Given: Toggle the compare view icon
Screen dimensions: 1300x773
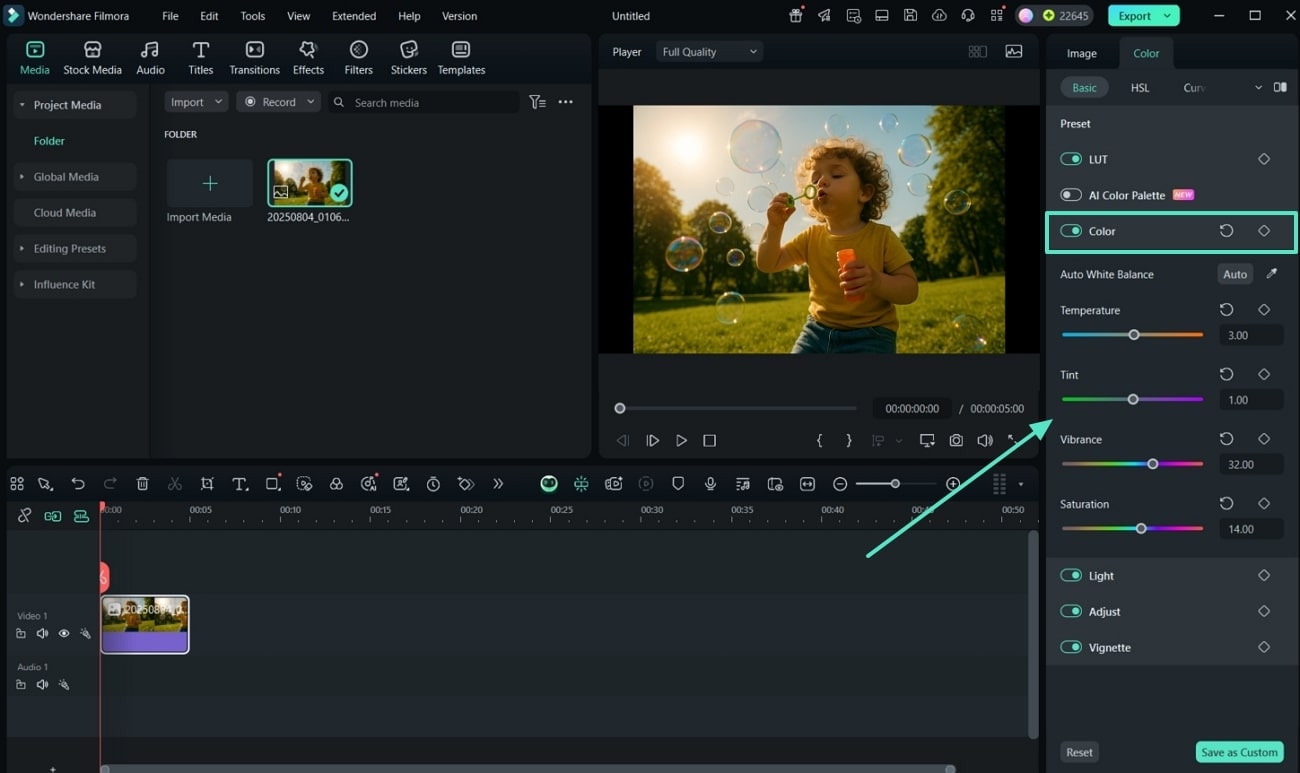Looking at the screenshot, I should [1280, 88].
